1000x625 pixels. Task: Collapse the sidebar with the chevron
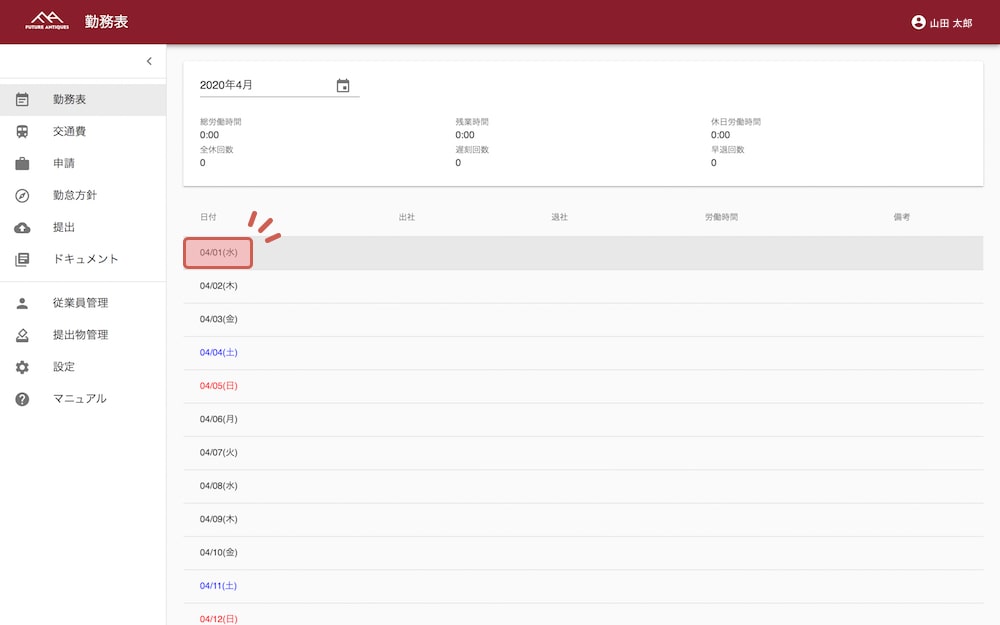(x=149, y=62)
